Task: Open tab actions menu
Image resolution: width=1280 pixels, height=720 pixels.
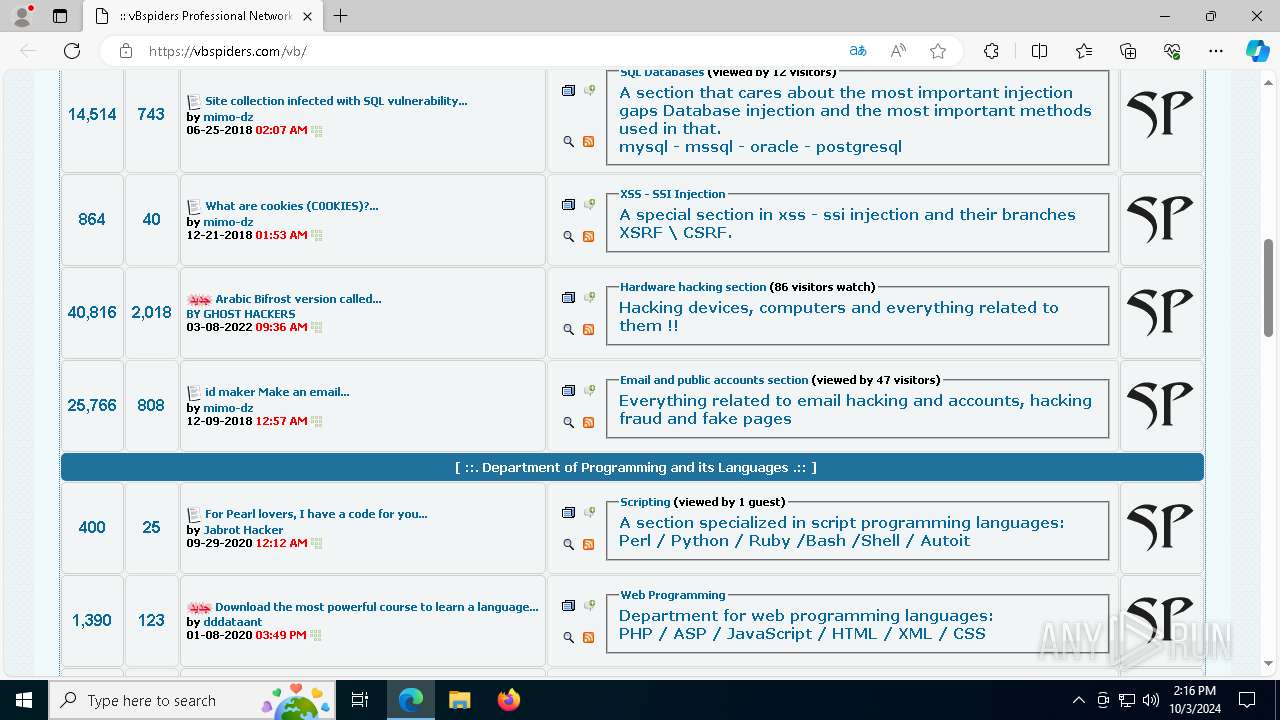Action: click(60, 16)
